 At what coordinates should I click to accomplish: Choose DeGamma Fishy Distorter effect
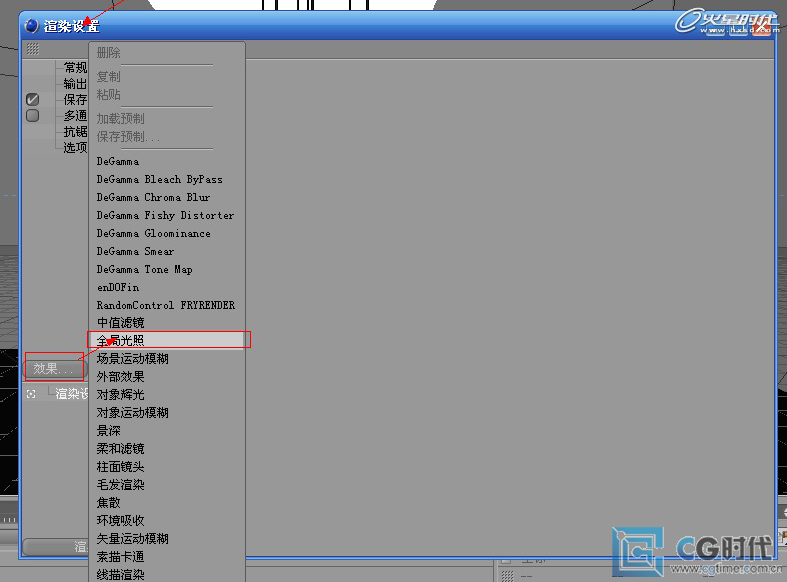point(167,216)
